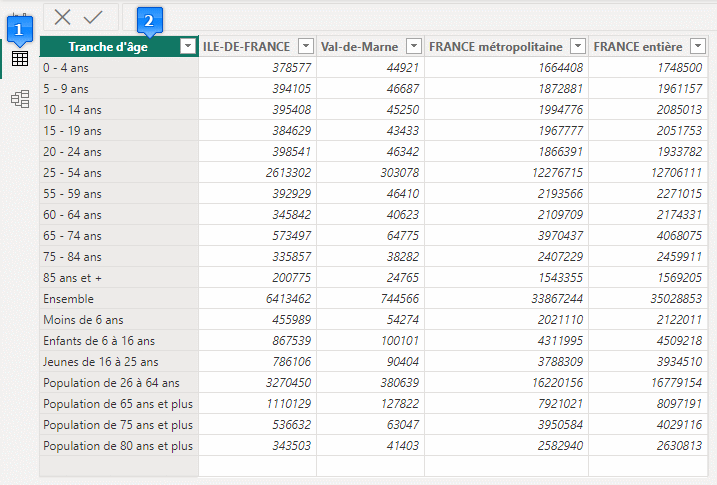Click the FRANCE entière column header text
This screenshot has width=717, height=485.
coord(637,47)
